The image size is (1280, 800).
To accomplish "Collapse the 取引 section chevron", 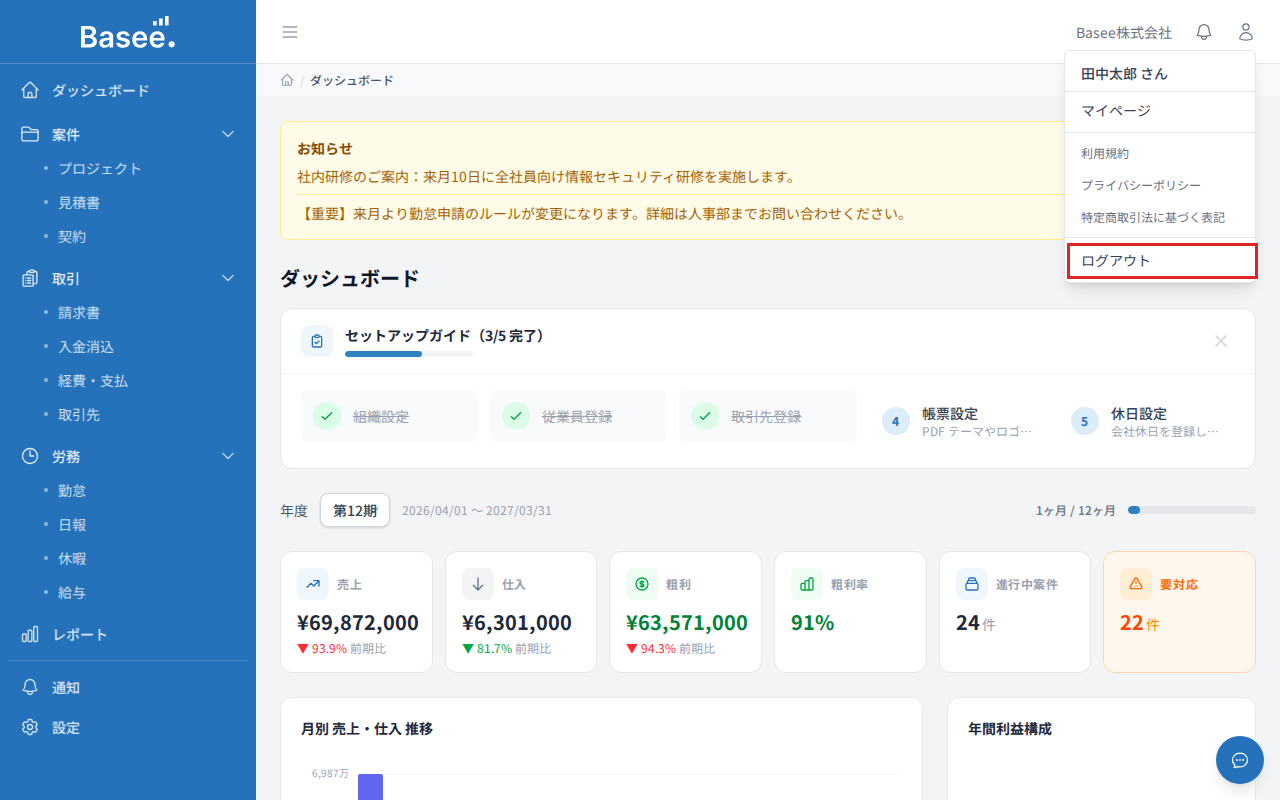I will tap(228, 278).
